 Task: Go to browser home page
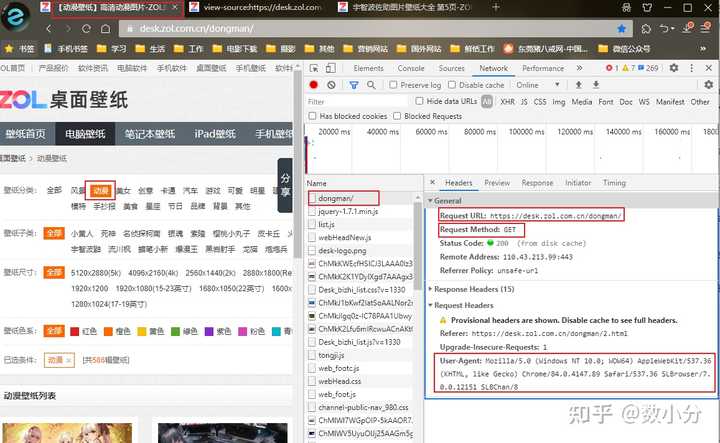105,29
